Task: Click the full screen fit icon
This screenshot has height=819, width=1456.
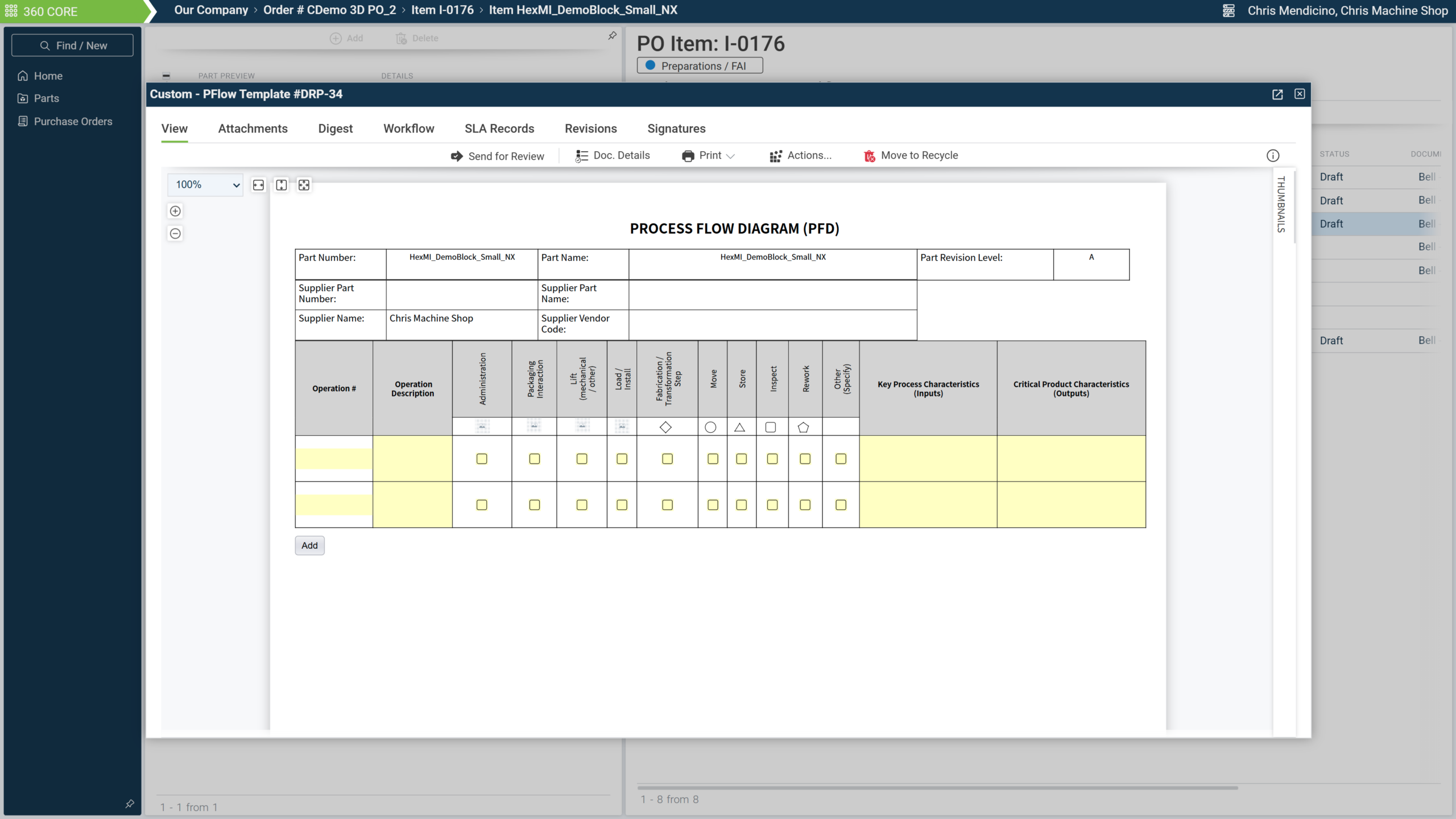Action: point(304,185)
